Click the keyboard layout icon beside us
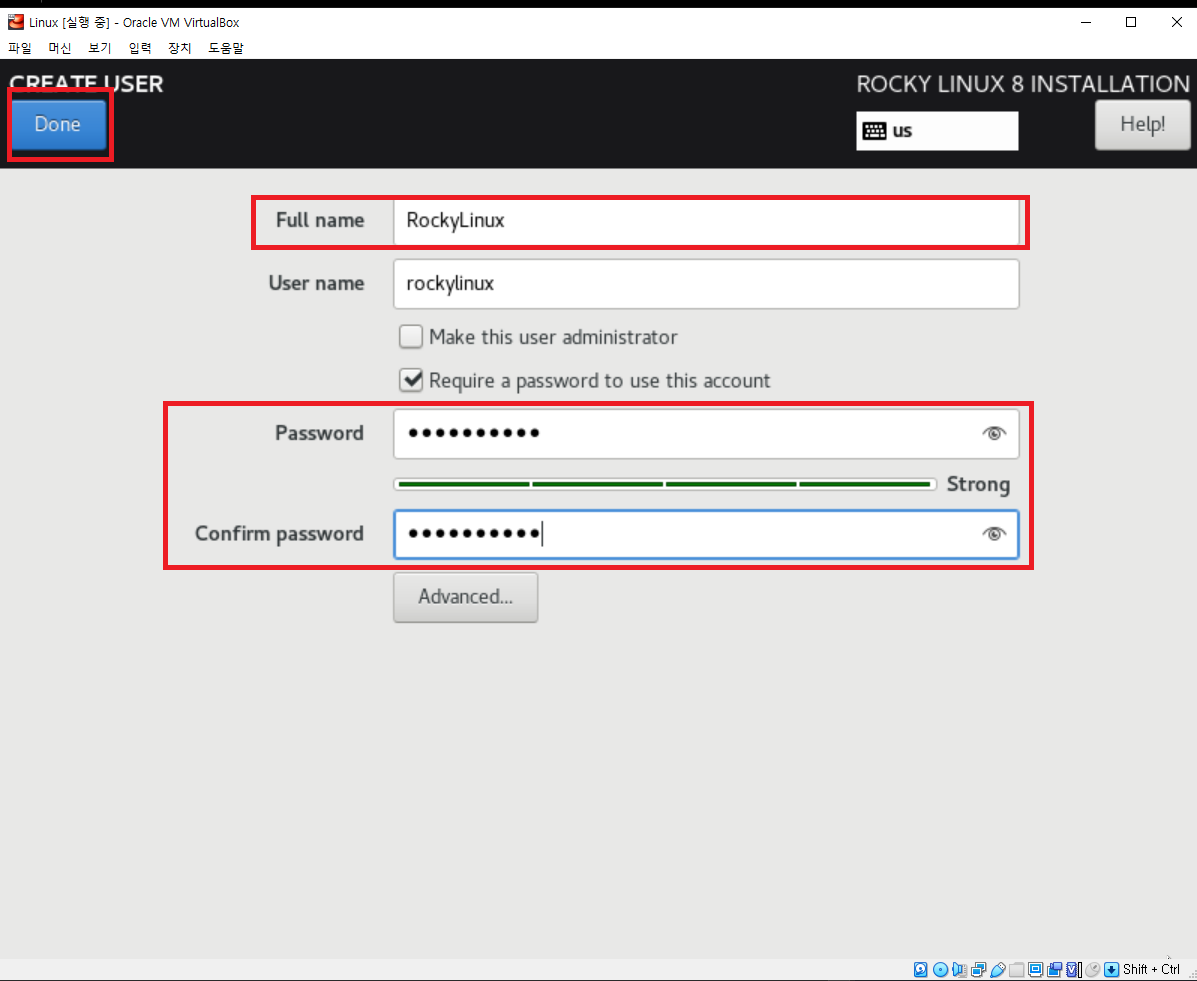Screen dimensions: 1197x981 point(874,131)
